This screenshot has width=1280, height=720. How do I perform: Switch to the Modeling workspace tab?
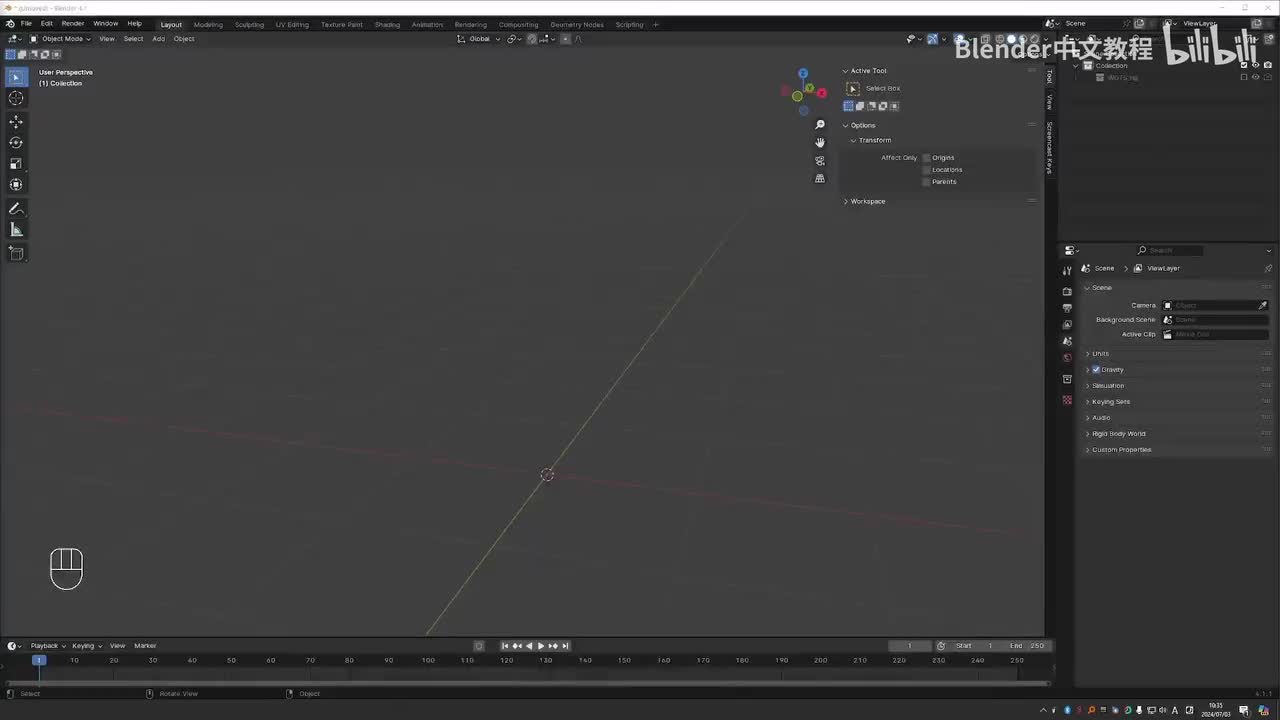click(x=208, y=24)
